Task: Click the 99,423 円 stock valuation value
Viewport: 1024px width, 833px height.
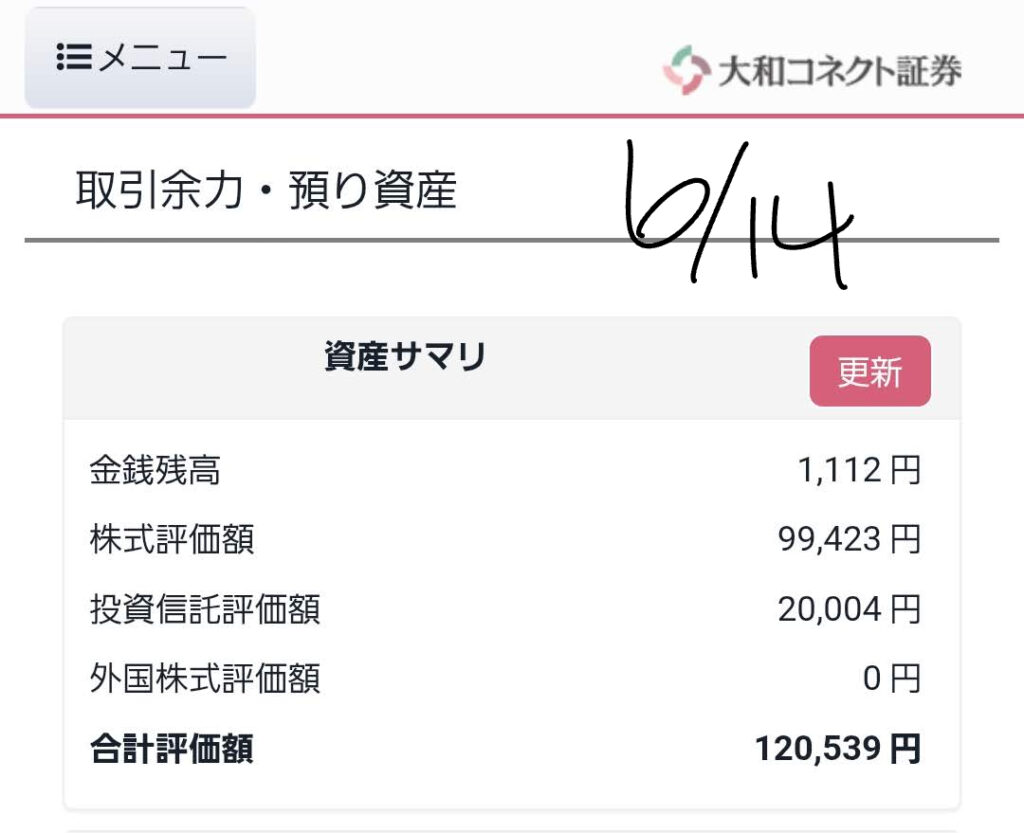Action: [849, 539]
